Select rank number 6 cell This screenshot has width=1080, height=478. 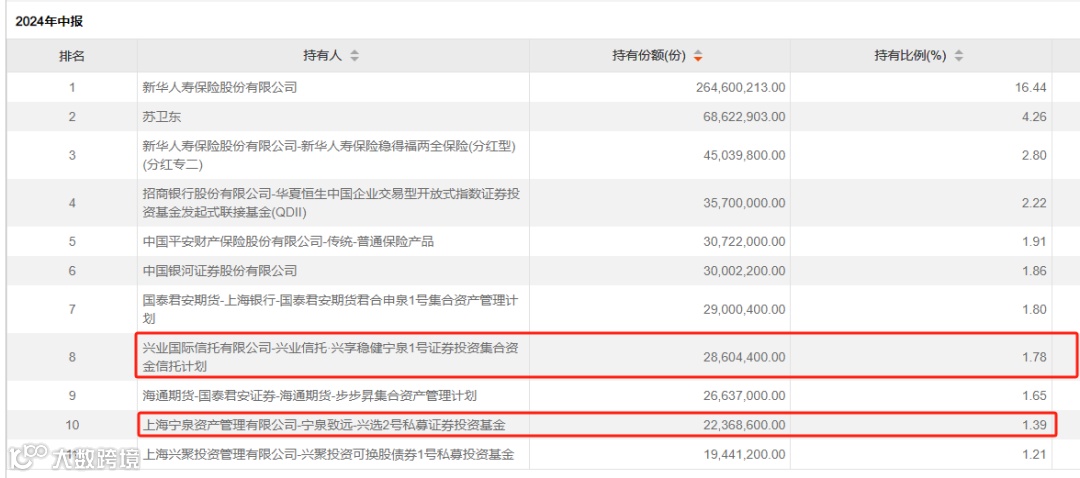click(x=72, y=270)
